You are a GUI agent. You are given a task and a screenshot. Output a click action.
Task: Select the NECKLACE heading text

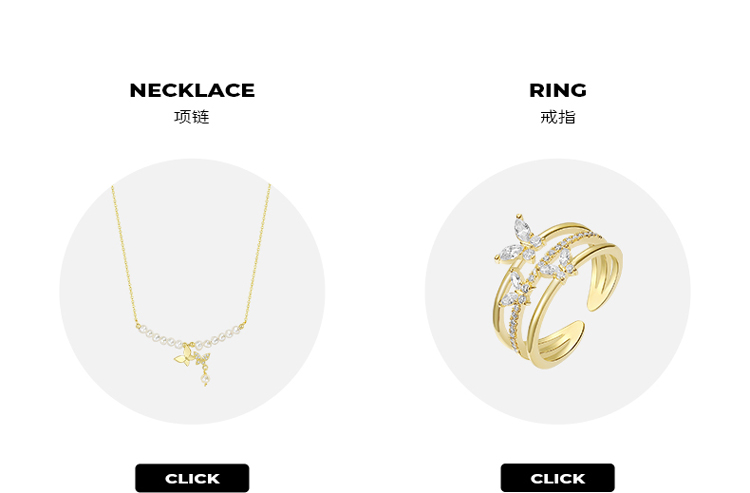(192, 90)
